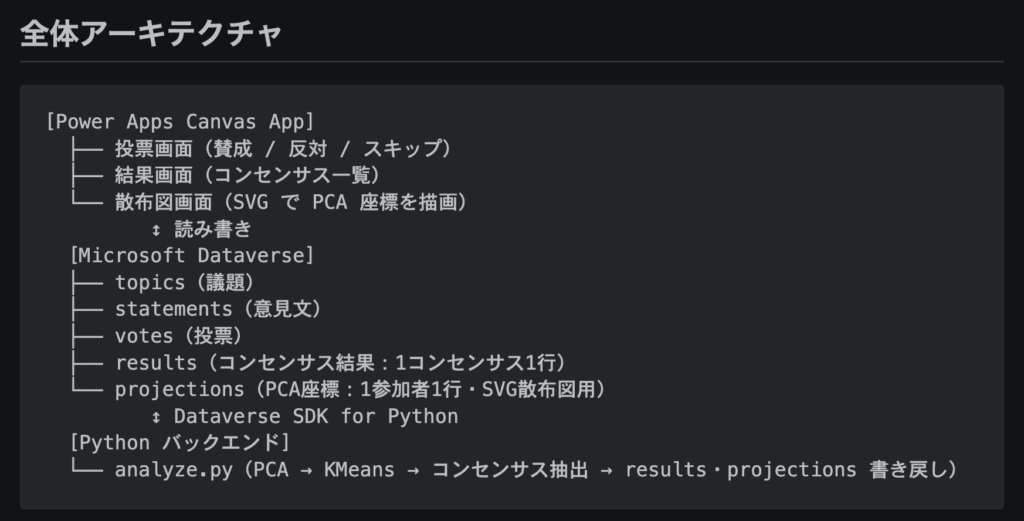The height and width of the screenshot is (521, 1024).
Task: Click the [Python バックエンド] line
Action: click(180, 443)
